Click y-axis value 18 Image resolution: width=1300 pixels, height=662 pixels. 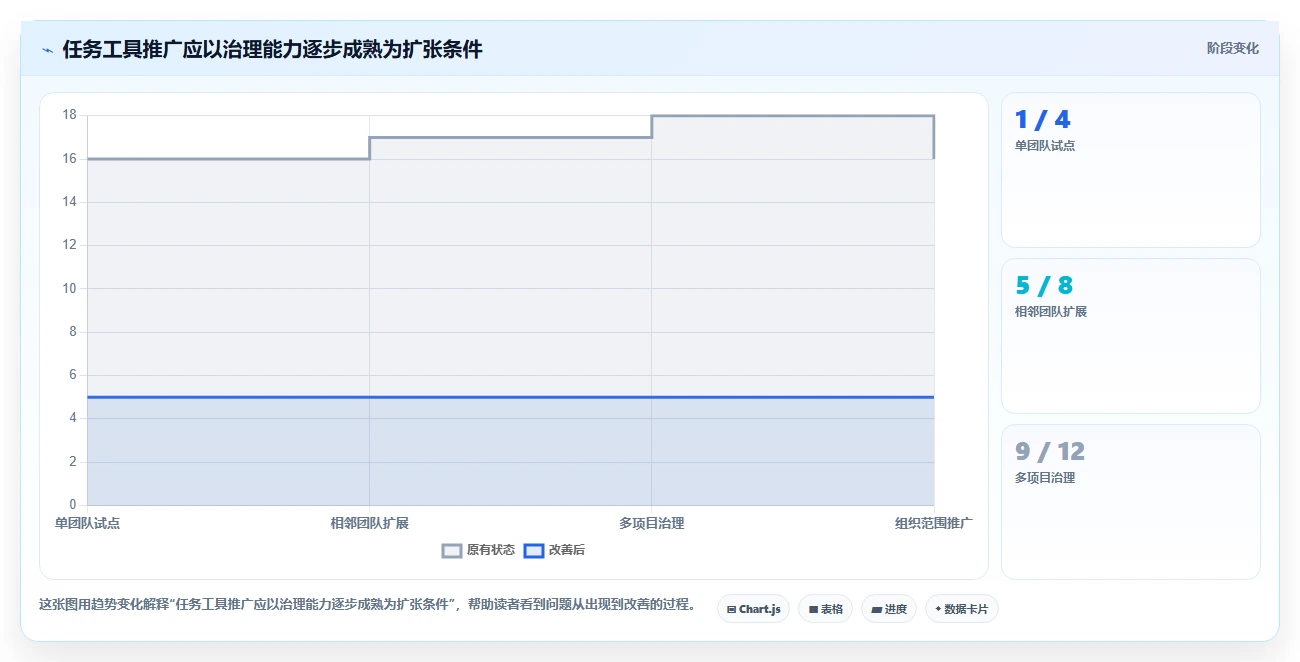point(69,115)
